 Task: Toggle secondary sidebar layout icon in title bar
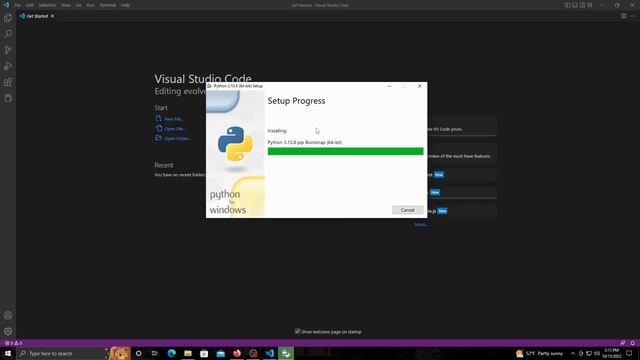point(582,5)
